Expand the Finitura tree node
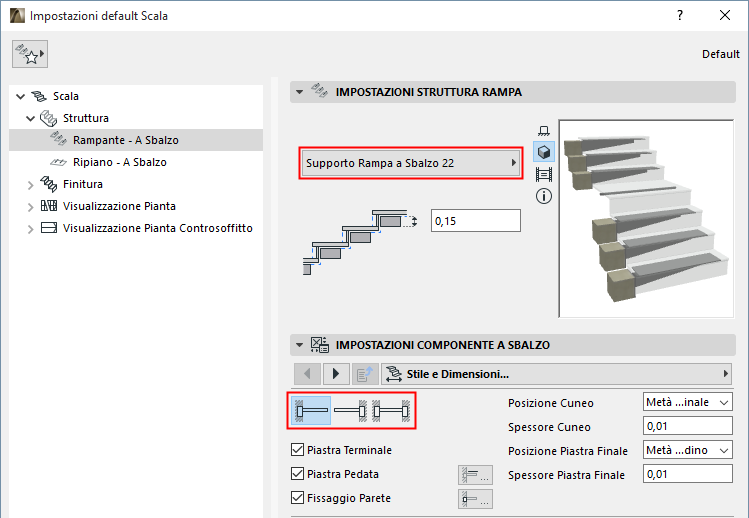The height and width of the screenshot is (518, 749). tap(31, 185)
